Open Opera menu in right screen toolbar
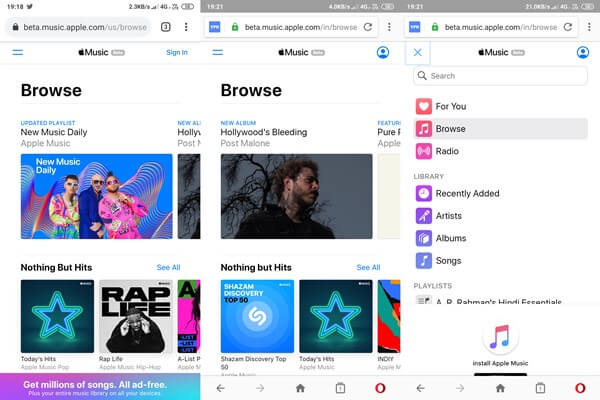Viewport: 600px width, 400px height. click(x=580, y=388)
